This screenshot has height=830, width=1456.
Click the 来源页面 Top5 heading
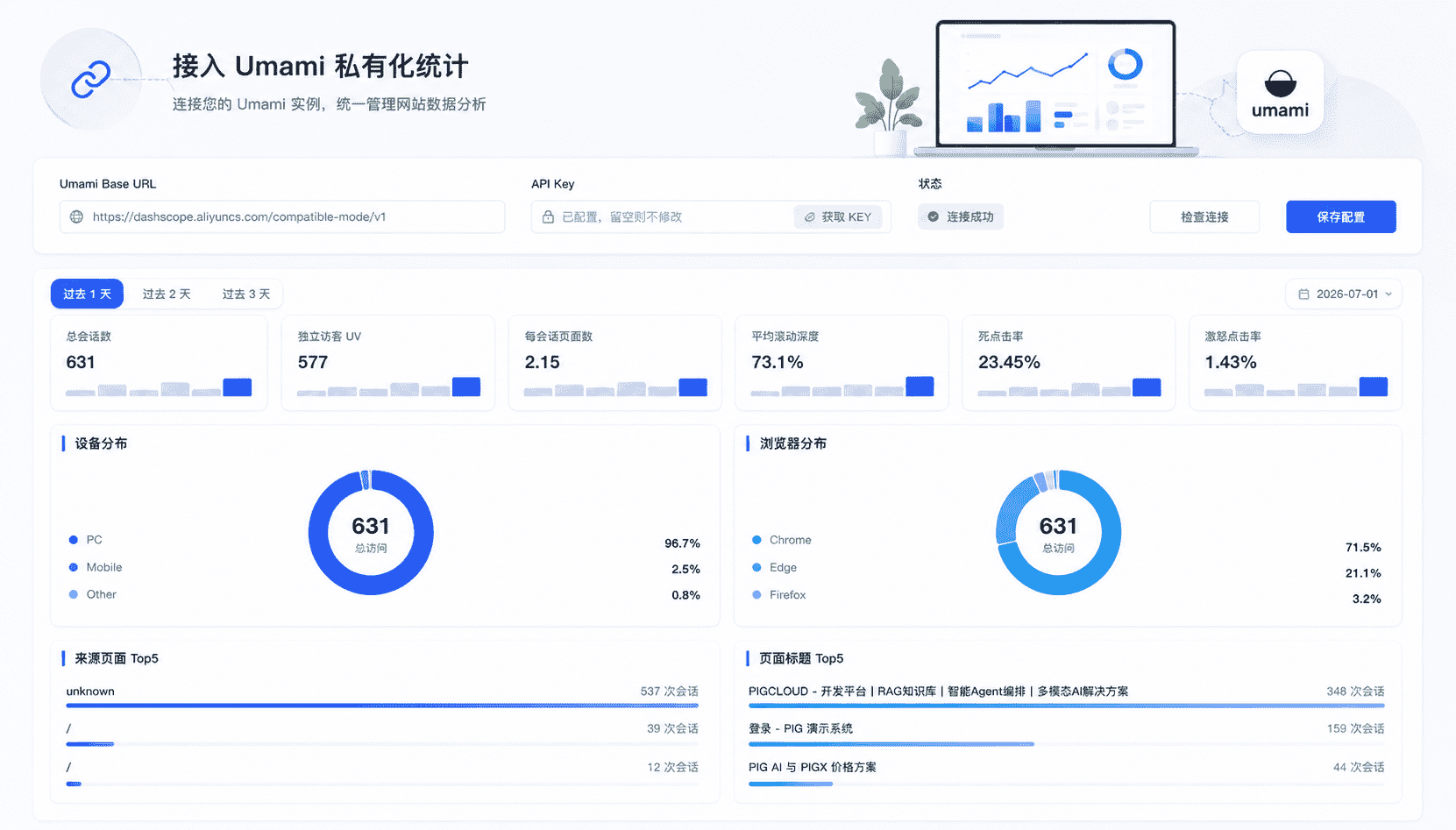pyautogui.click(x=117, y=658)
